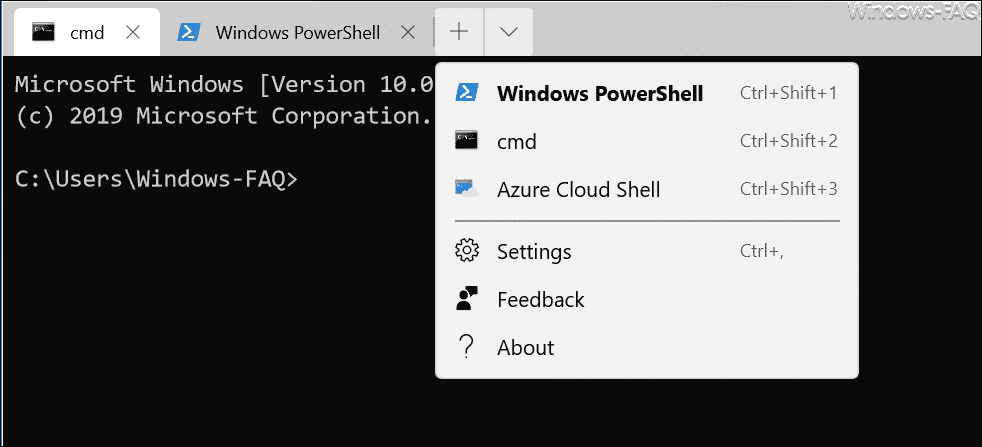Click the Azure Cloud Shell cloud icon

coord(467,188)
